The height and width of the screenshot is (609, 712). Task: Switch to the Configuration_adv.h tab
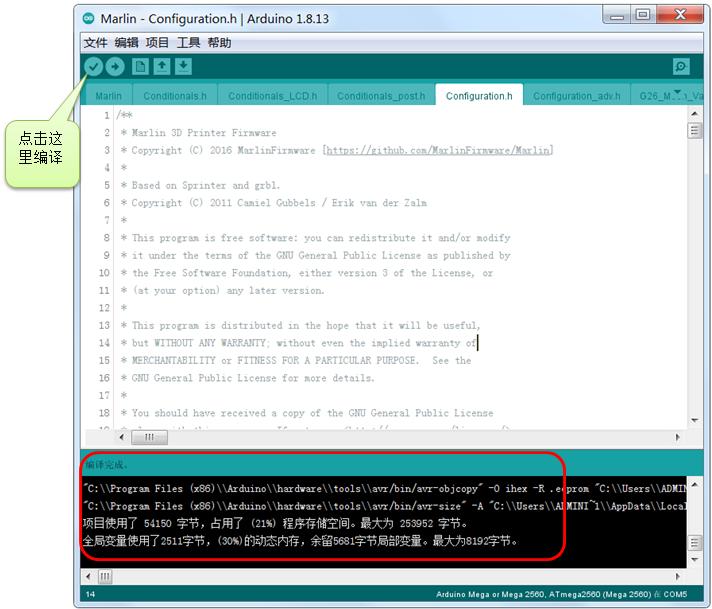point(576,96)
